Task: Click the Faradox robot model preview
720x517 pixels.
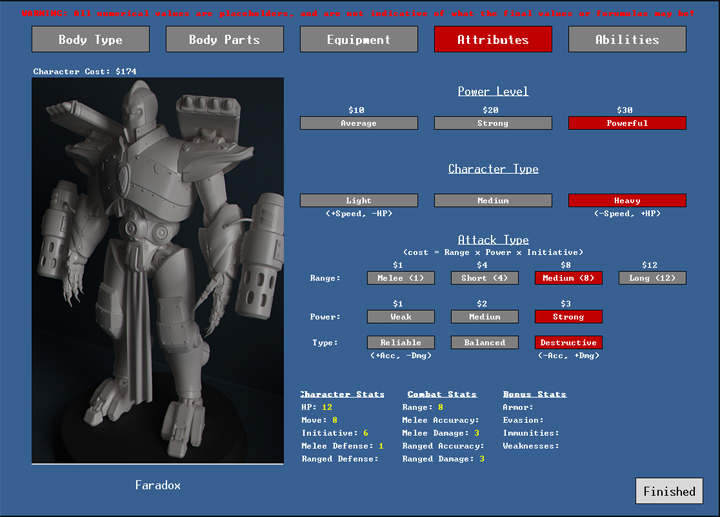Action: click(x=158, y=270)
